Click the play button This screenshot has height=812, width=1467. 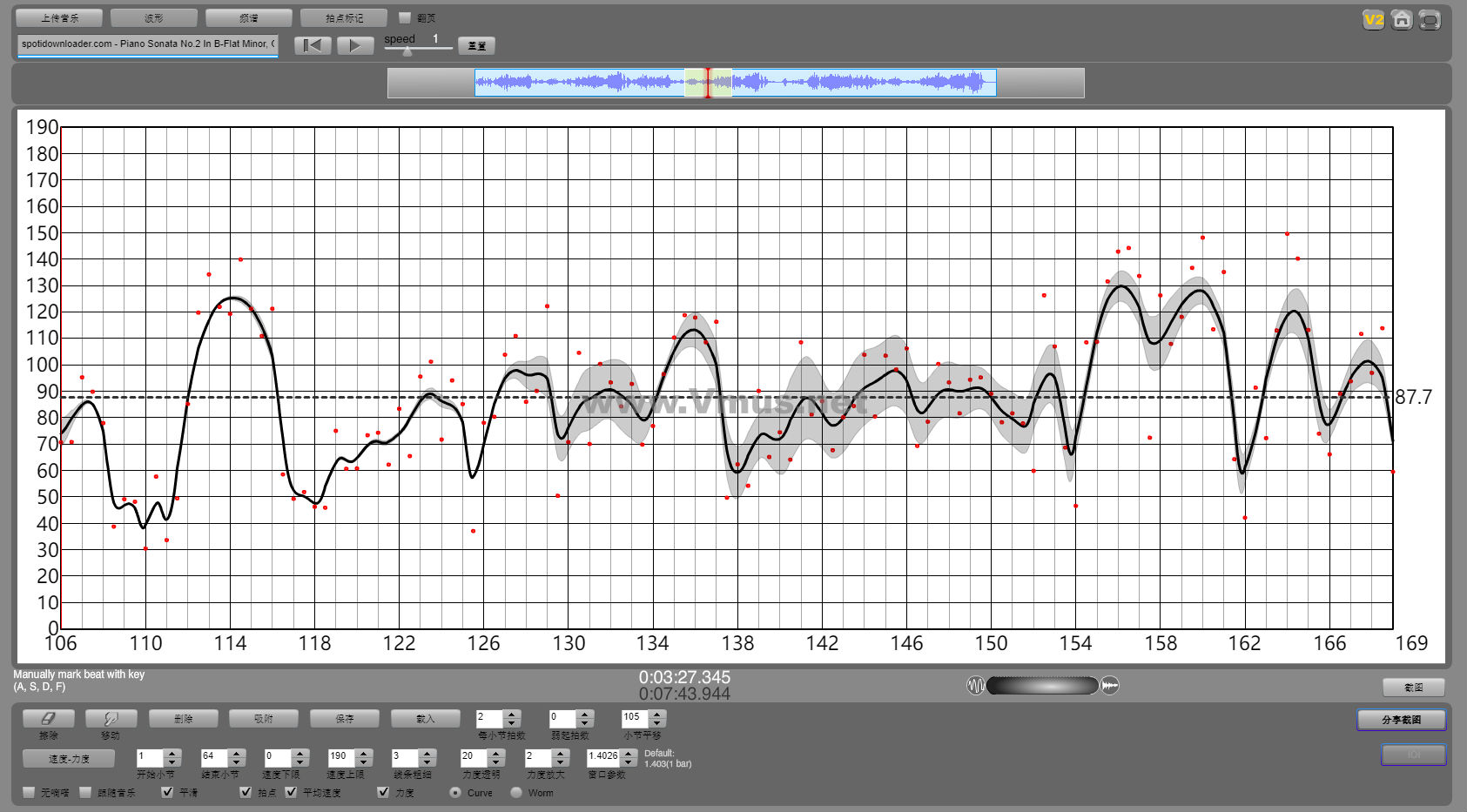(x=355, y=45)
